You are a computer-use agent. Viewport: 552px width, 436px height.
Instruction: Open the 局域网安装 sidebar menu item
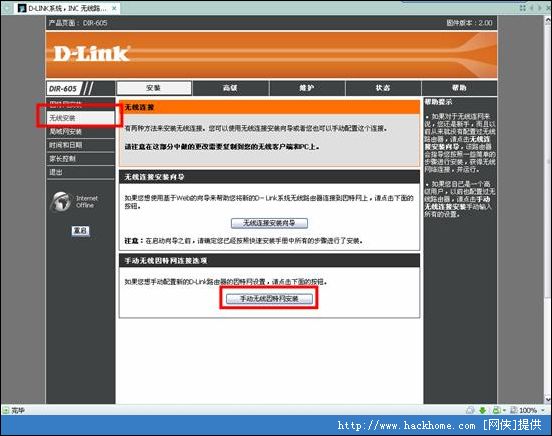tap(81, 131)
